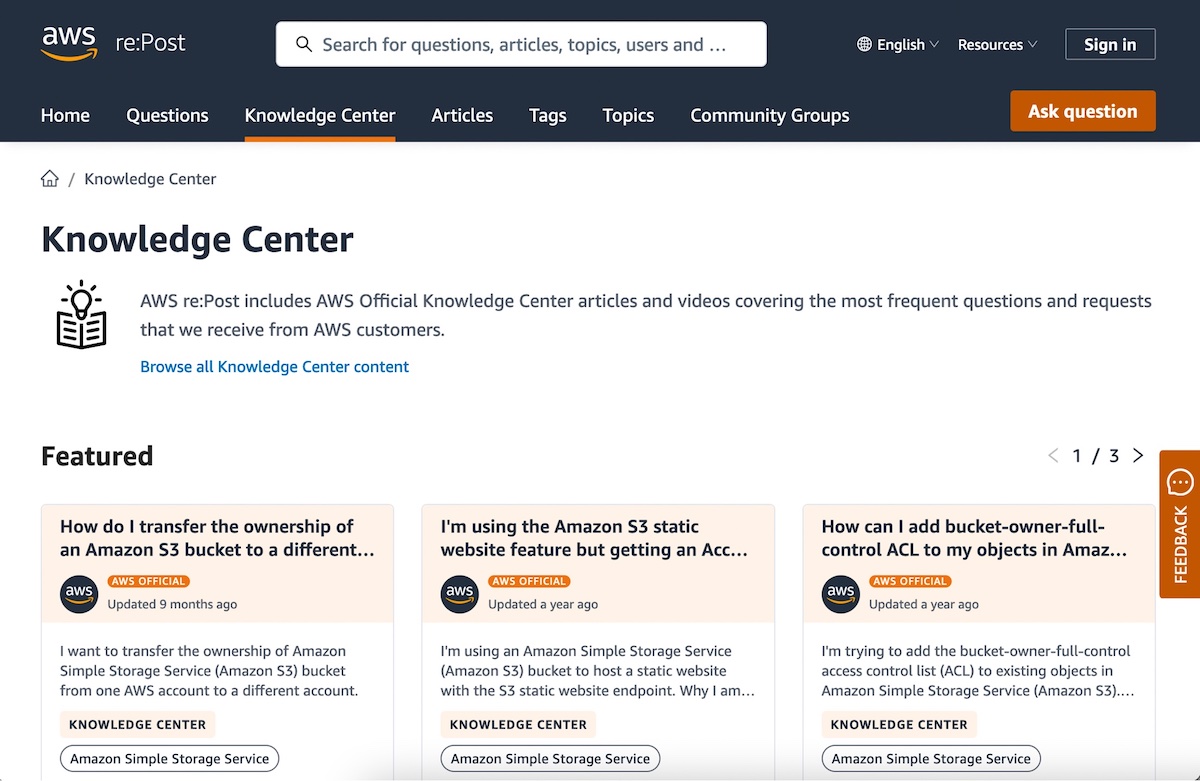This screenshot has width=1200, height=781.
Task: Click Amazon Simple Storage Service tag on first card
Action: pyautogui.click(x=169, y=758)
